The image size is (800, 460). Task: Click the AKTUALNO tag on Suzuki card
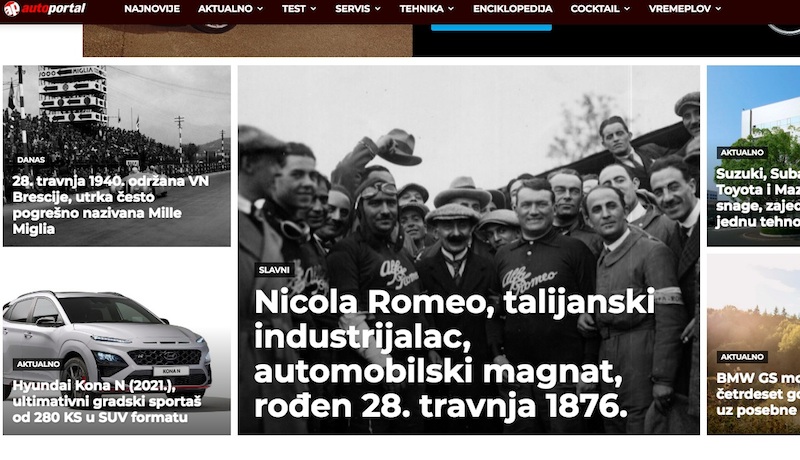[742, 152]
